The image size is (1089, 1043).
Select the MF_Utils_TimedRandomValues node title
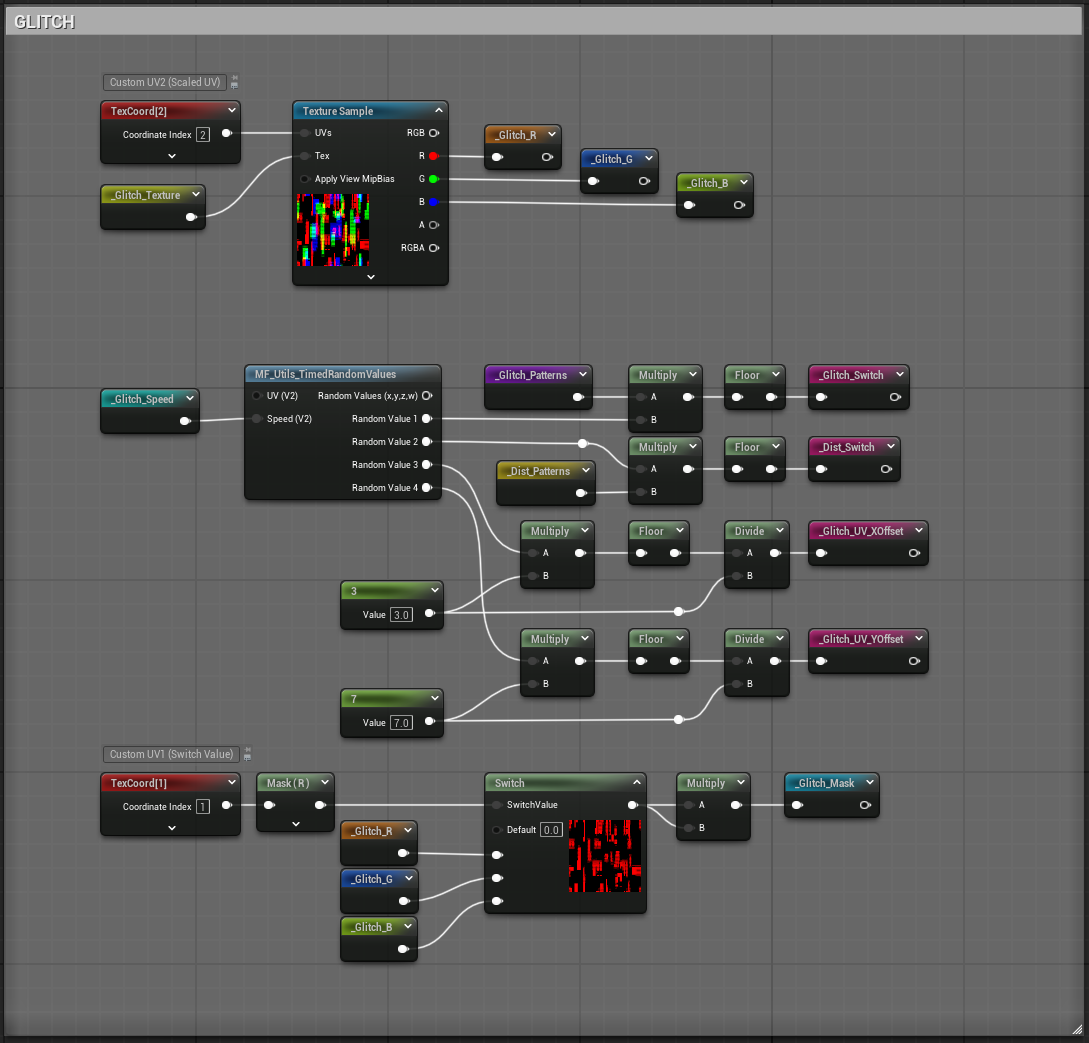pyautogui.click(x=325, y=374)
